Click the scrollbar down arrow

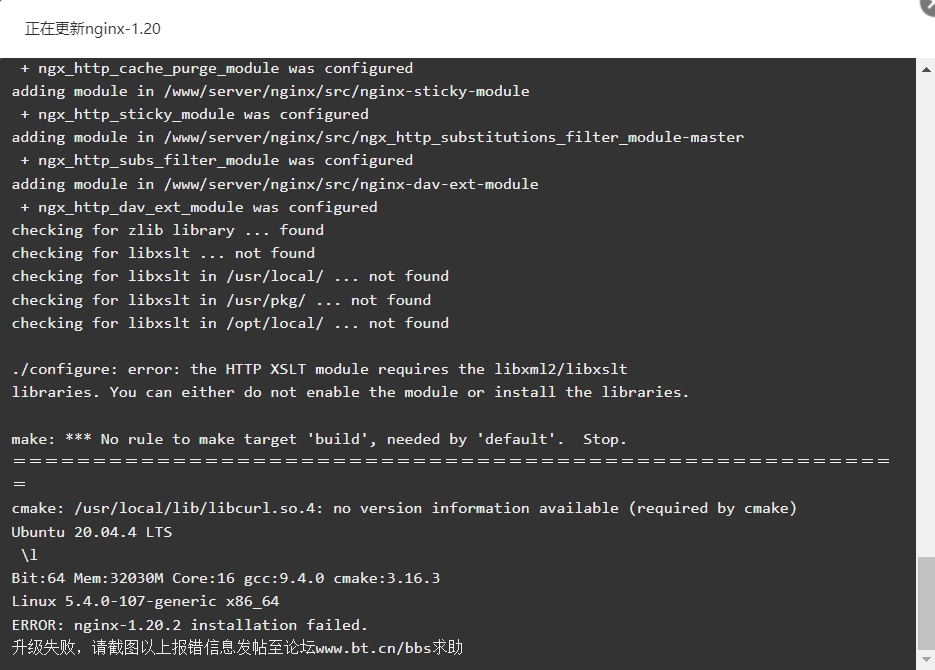pyautogui.click(x=926, y=659)
